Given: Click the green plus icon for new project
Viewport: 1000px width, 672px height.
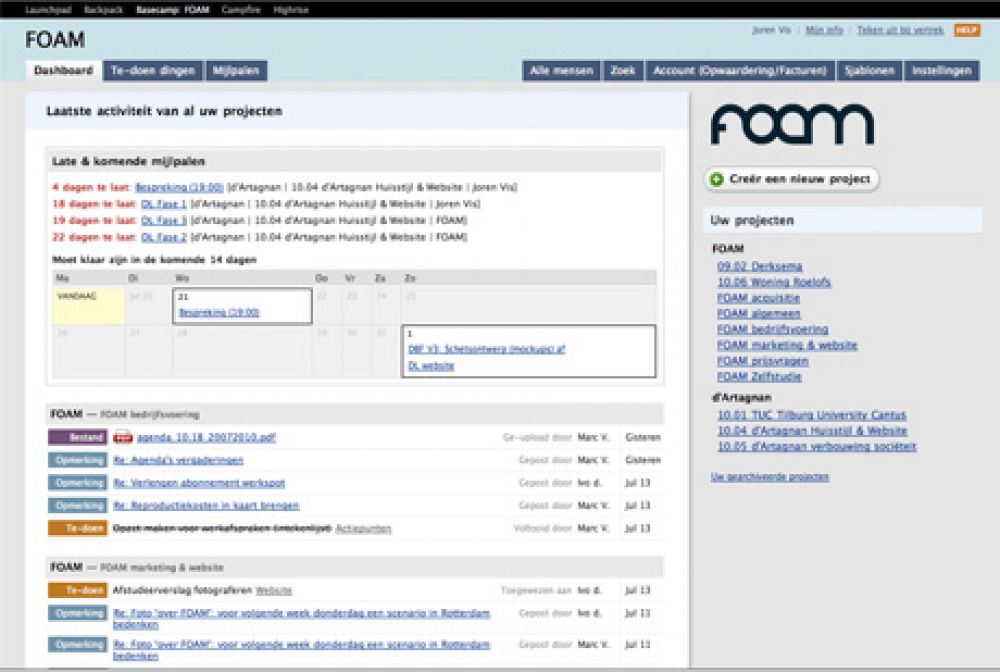Looking at the screenshot, I should click(x=717, y=179).
